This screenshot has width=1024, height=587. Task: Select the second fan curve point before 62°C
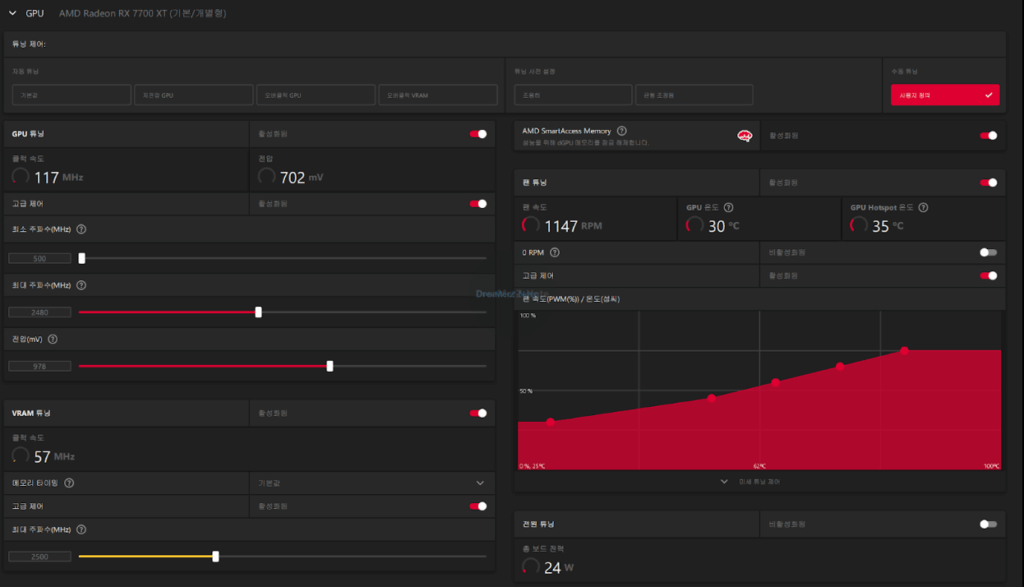[x=711, y=398]
